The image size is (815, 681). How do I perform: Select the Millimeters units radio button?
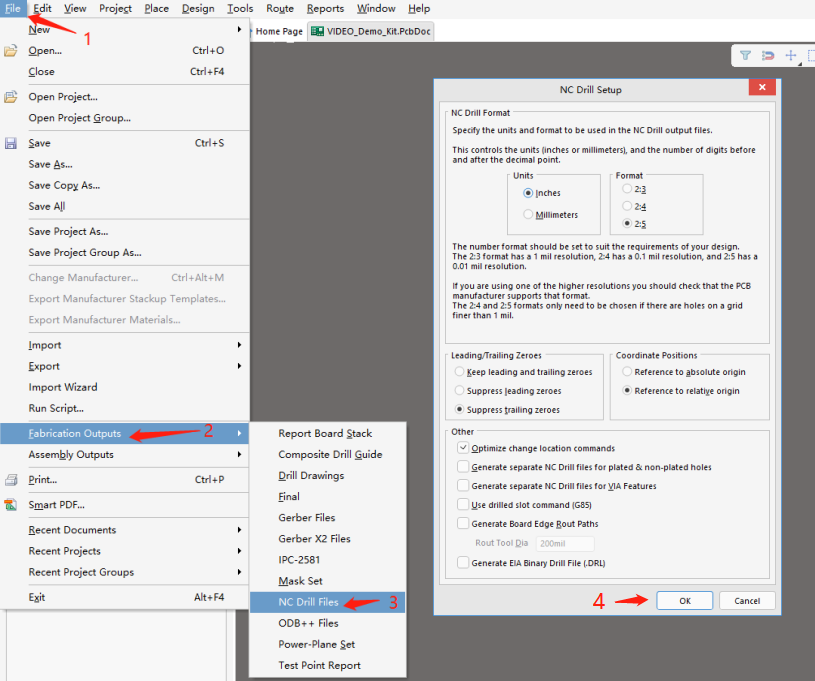coord(528,215)
